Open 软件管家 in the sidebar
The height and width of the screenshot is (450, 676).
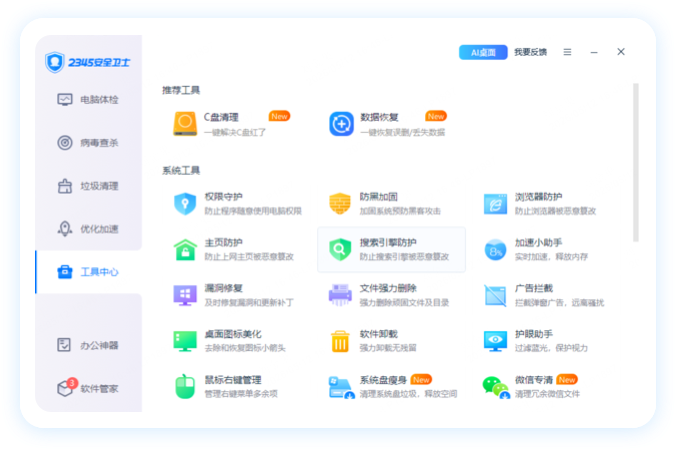pyautogui.click(x=89, y=388)
